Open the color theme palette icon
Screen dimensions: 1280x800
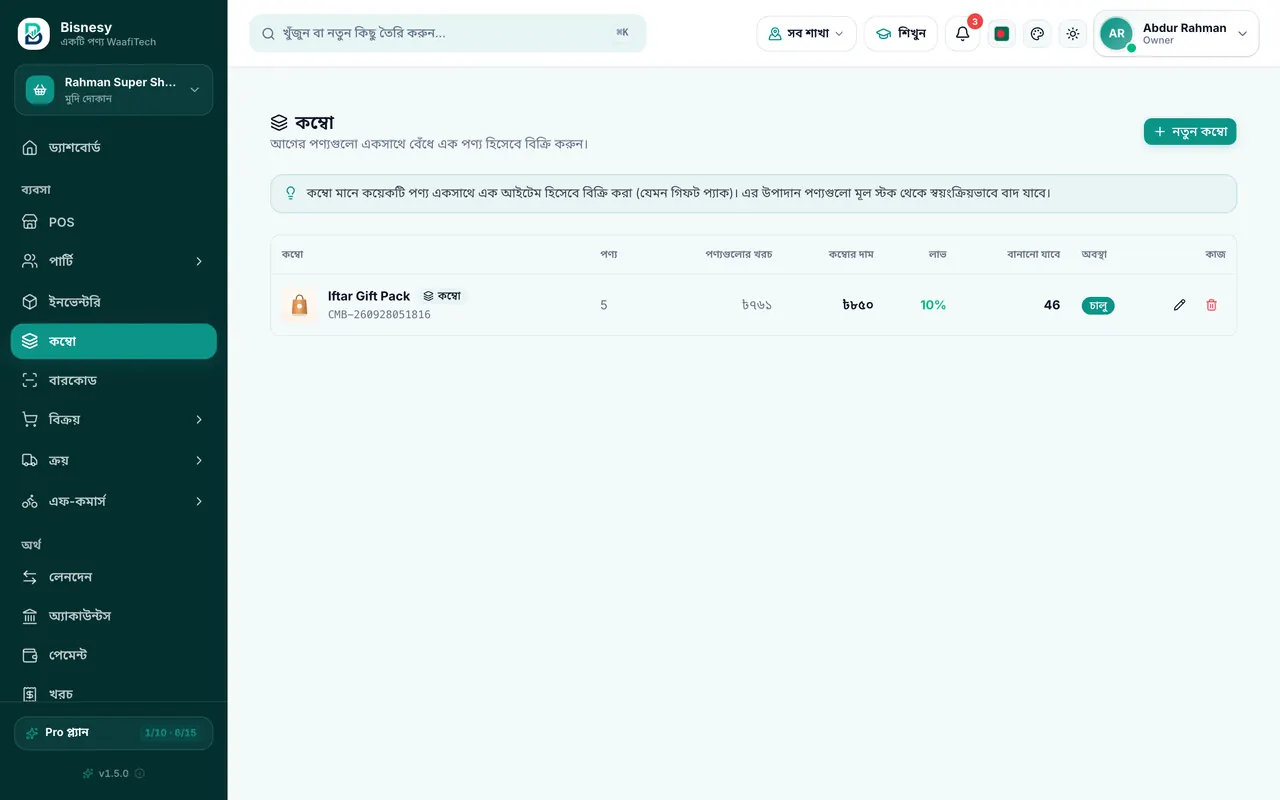[x=1037, y=33]
